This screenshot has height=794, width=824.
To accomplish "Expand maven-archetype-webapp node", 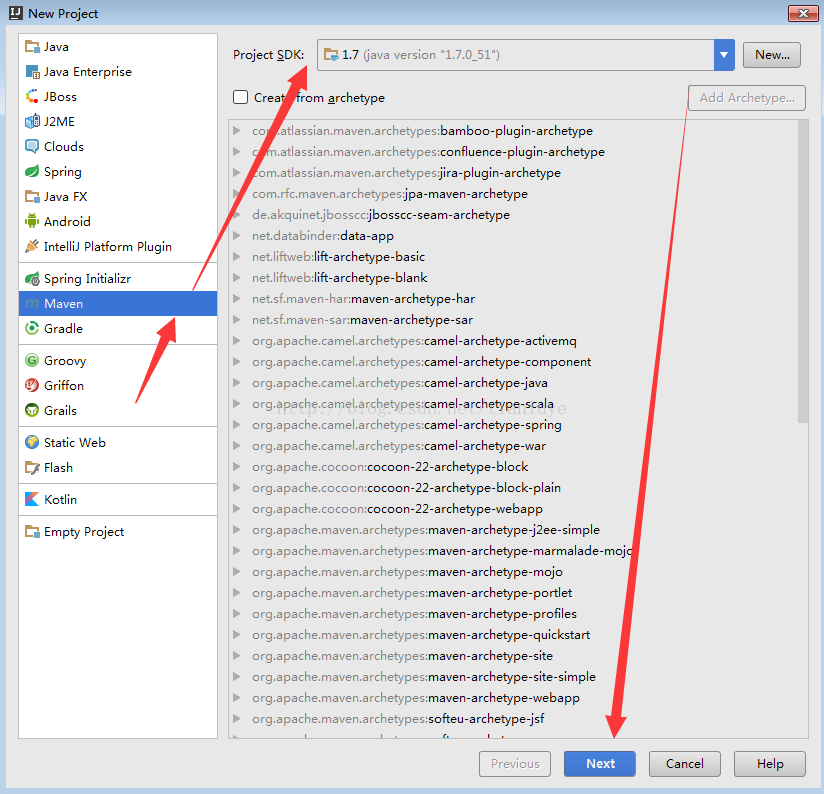I will [x=237, y=697].
